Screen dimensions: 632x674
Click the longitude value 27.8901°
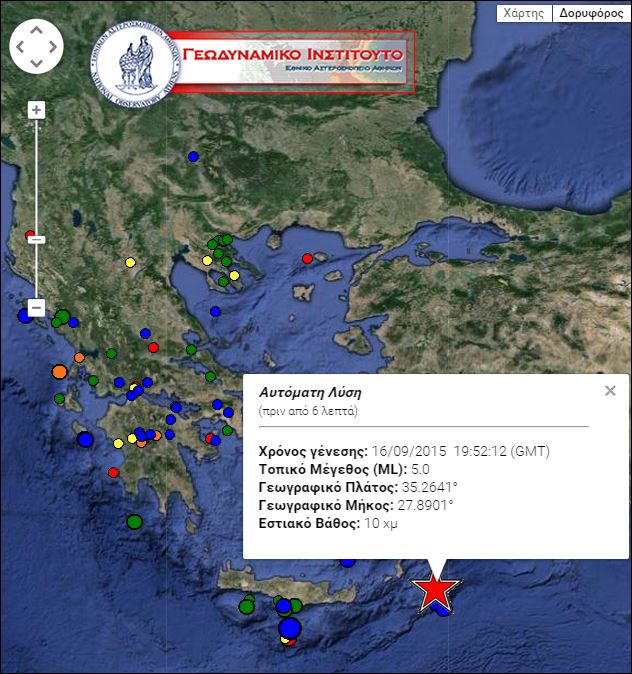(425, 505)
